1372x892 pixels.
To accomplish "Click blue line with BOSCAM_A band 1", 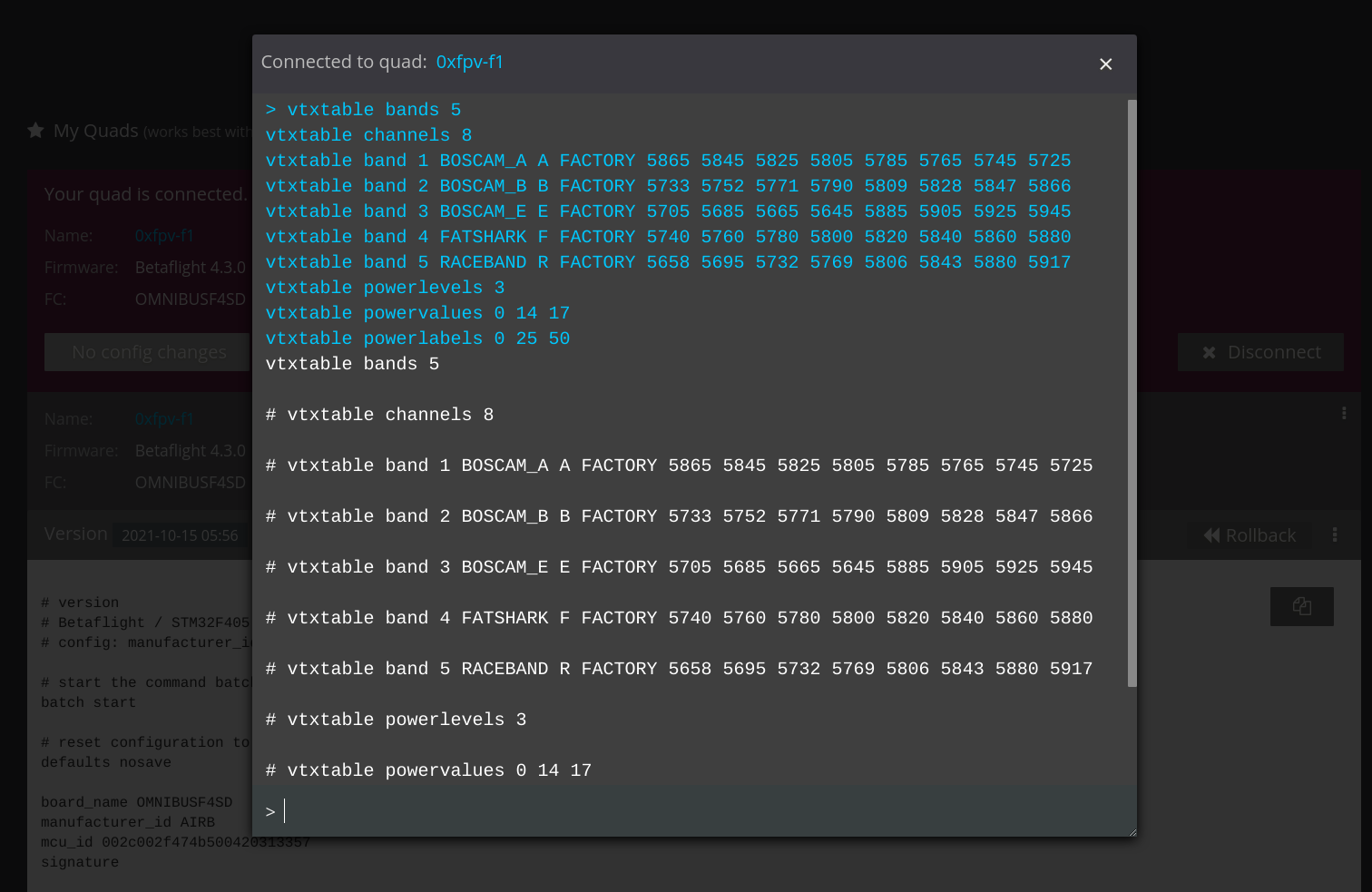I will pyautogui.click(x=668, y=161).
